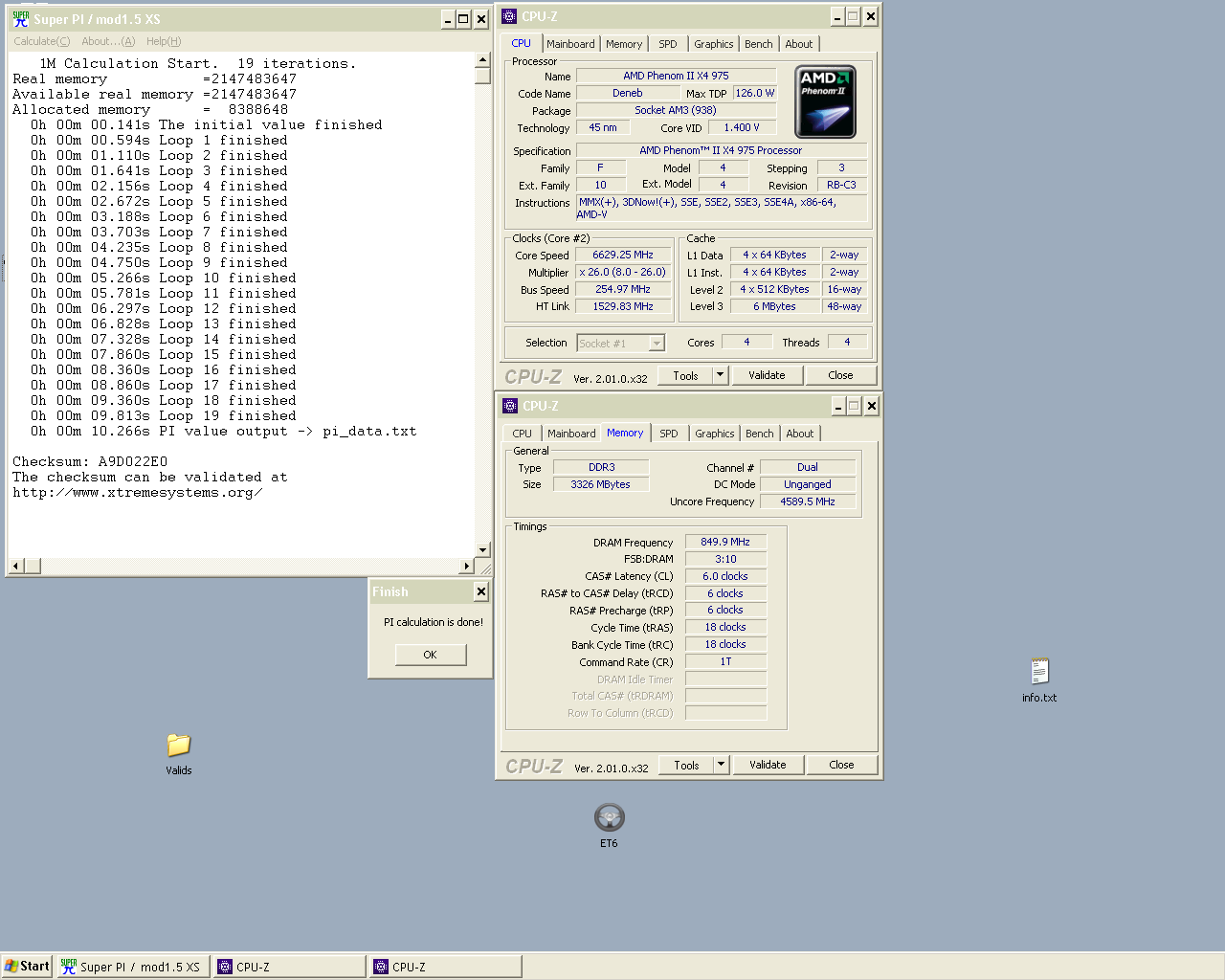Click the Uncore Frequency 4589.5 MHz value

pos(808,501)
